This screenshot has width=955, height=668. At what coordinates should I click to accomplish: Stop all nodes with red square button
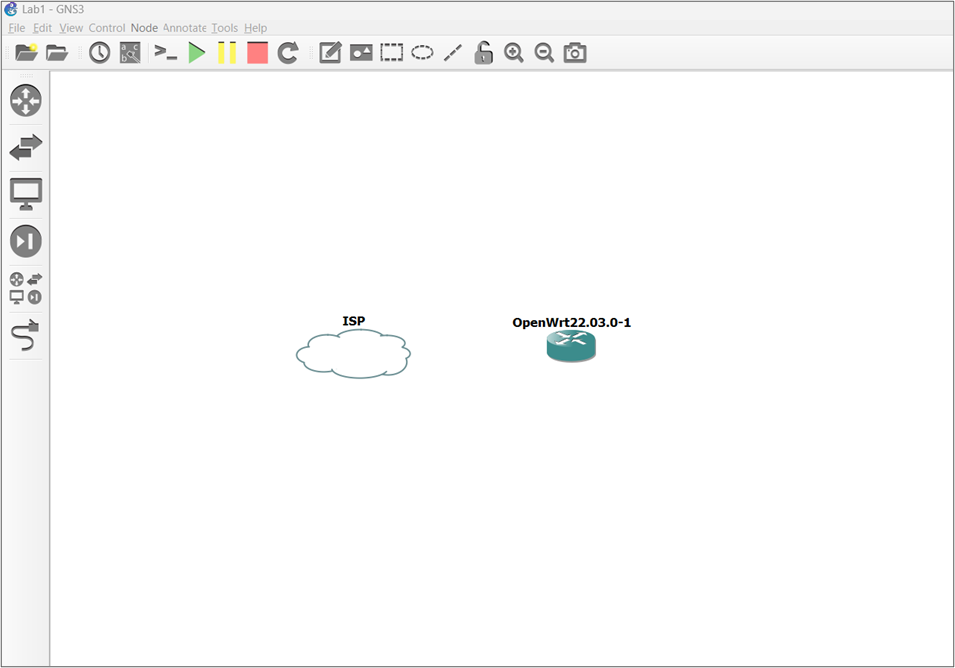point(258,53)
